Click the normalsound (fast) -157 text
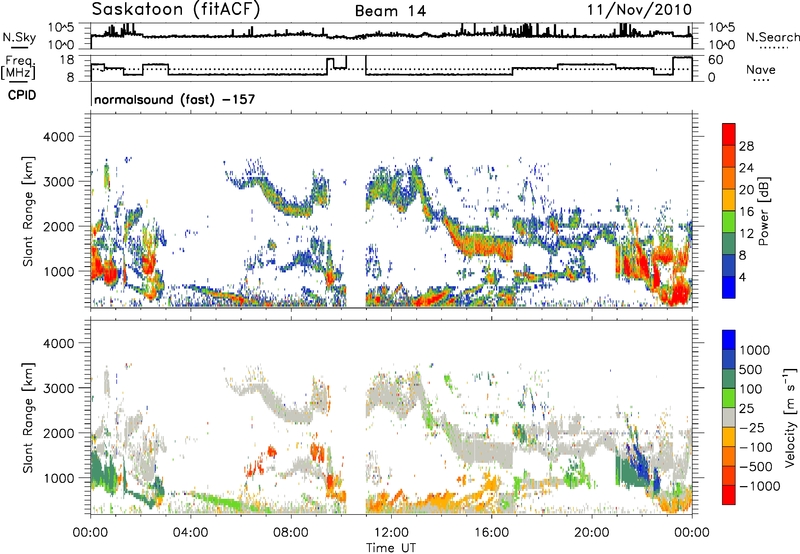This screenshot has height=554, width=800. coord(174,99)
